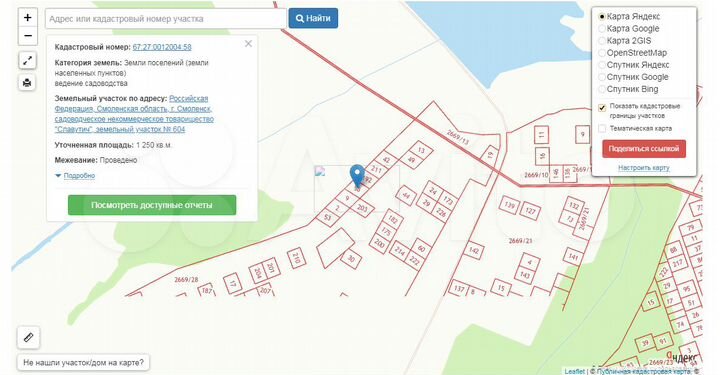Expand the Подробно details section

79,176
